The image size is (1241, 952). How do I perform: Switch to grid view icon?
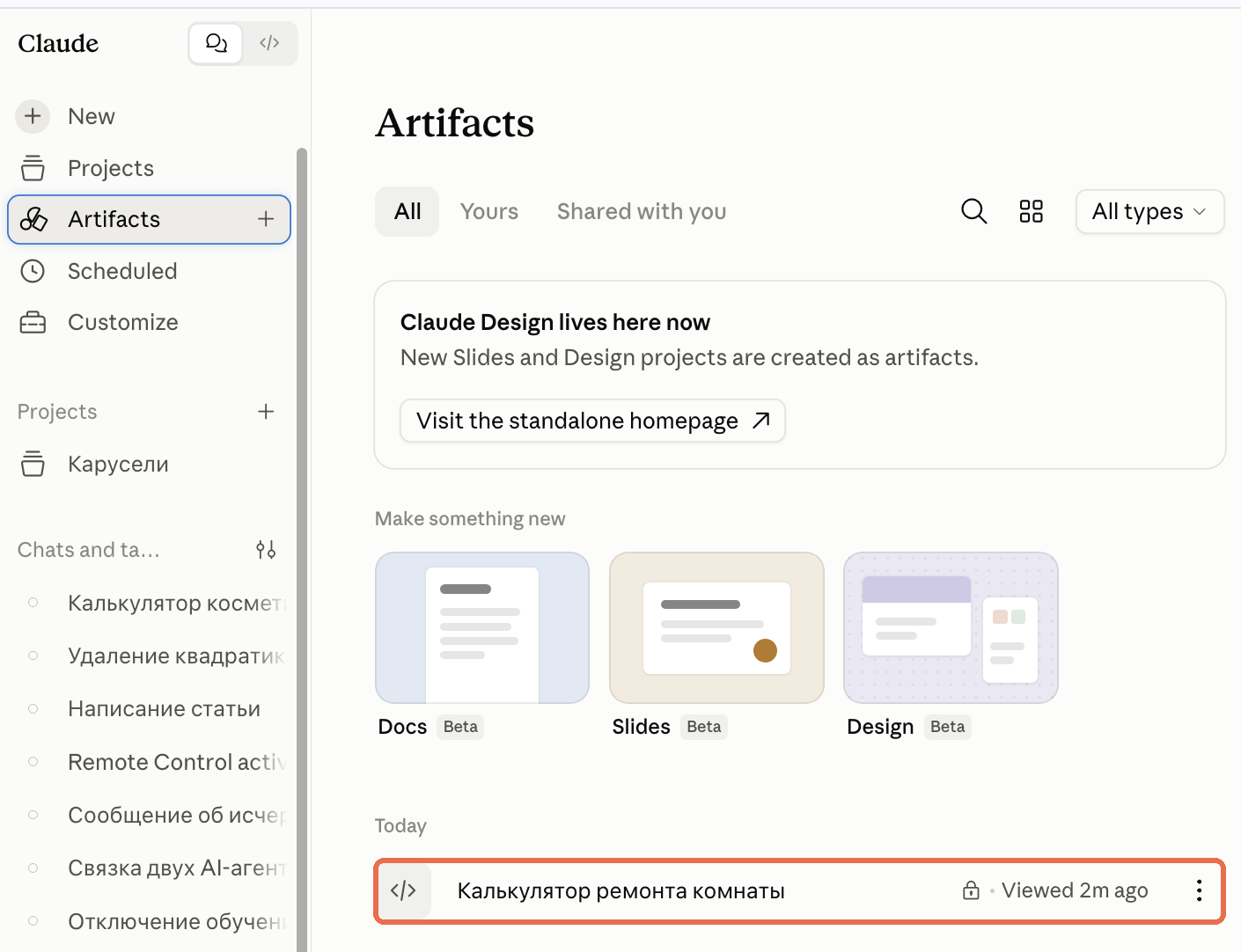point(1031,211)
